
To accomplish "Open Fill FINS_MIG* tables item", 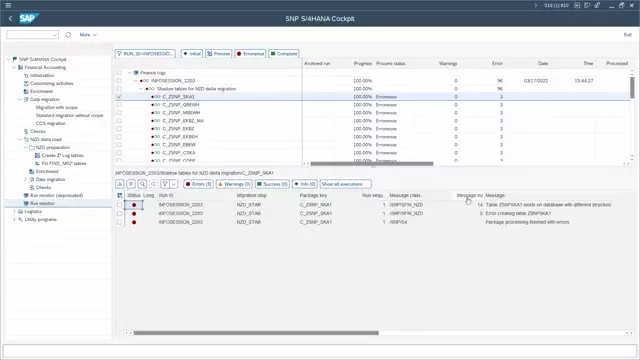I will pos(64,163).
